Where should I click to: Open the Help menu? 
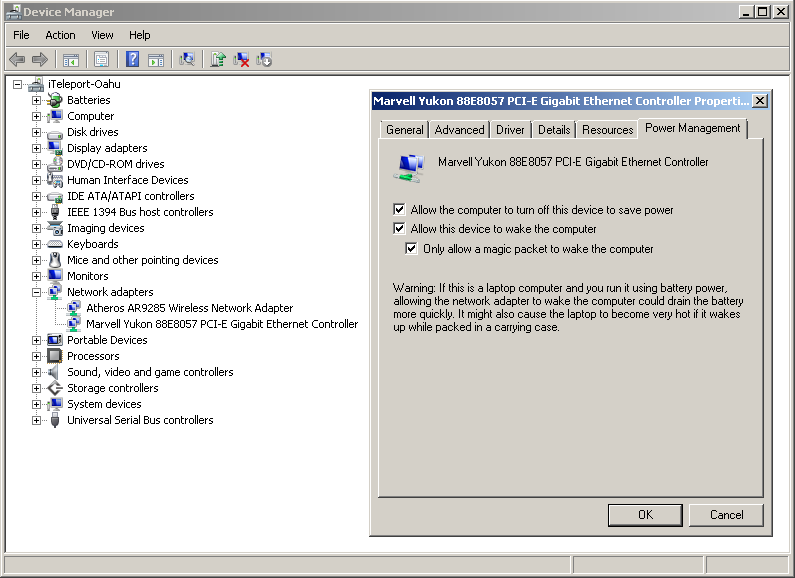tap(139, 35)
